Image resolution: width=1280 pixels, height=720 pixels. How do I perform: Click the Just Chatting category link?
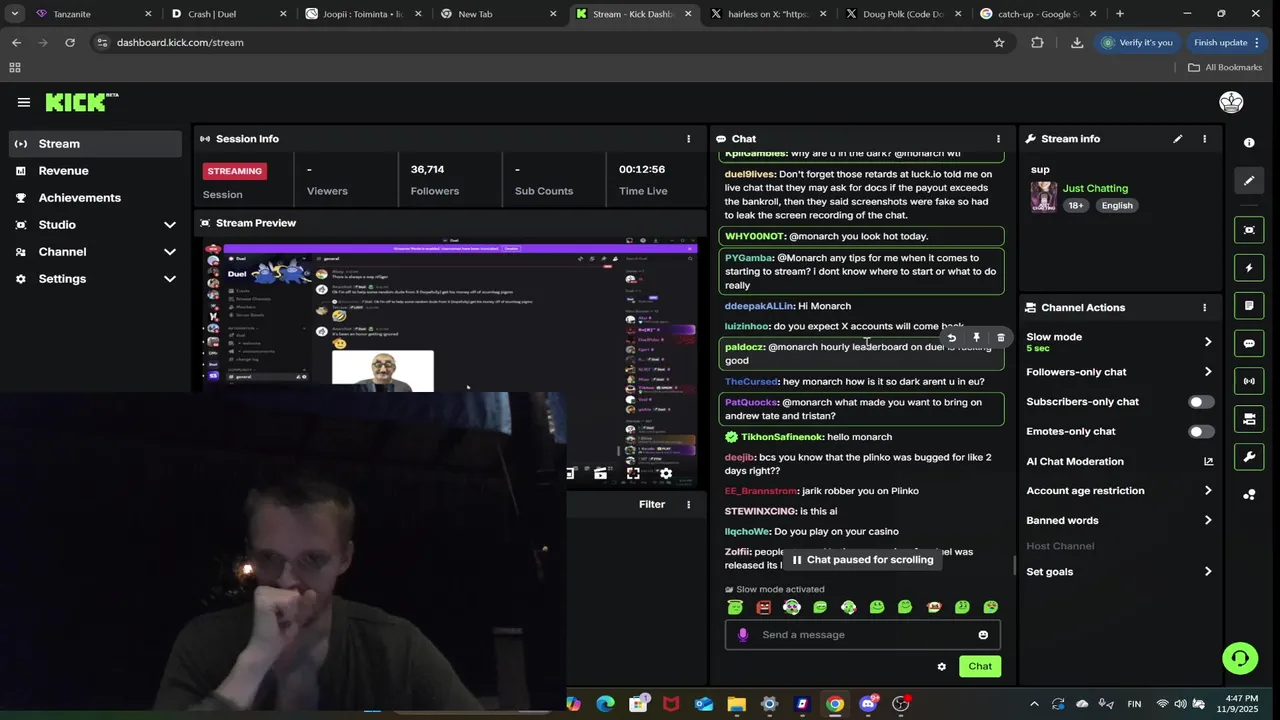1095,189
